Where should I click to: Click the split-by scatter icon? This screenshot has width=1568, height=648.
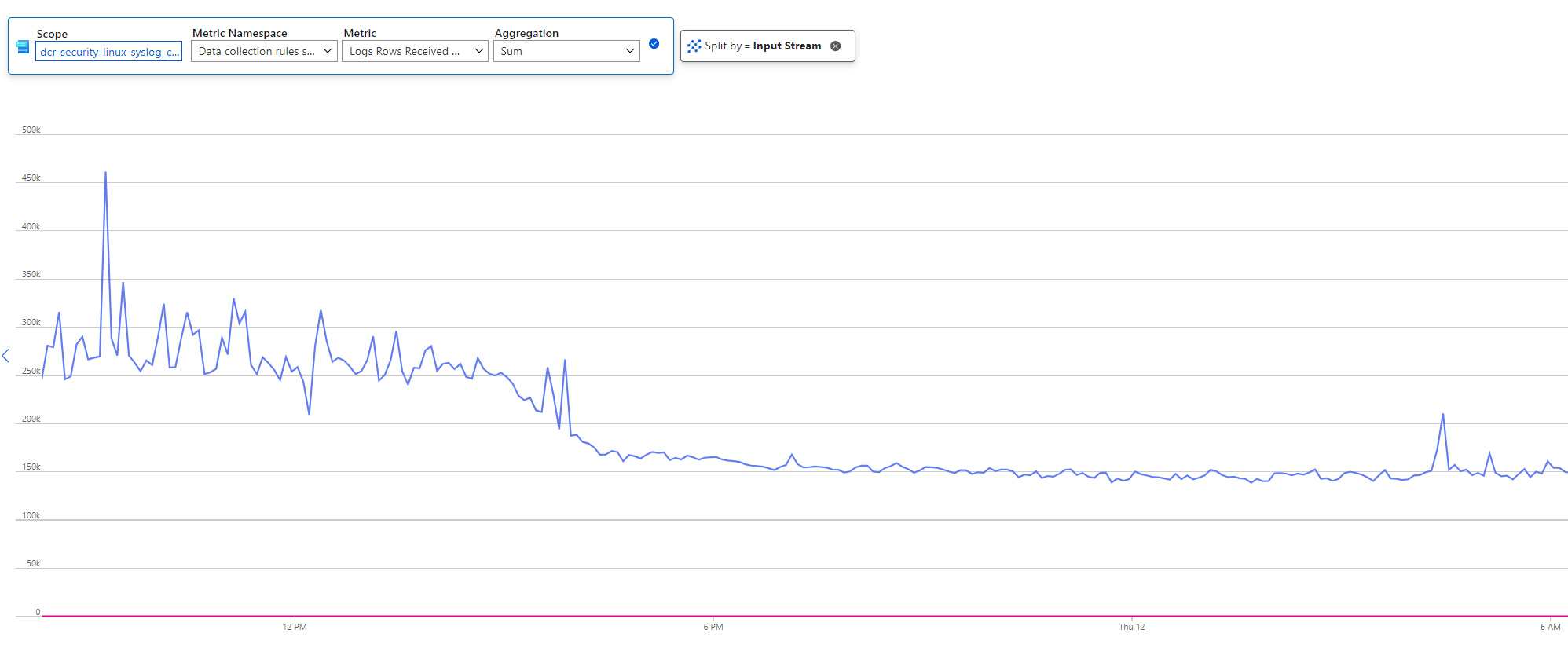[x=694, y=46]
